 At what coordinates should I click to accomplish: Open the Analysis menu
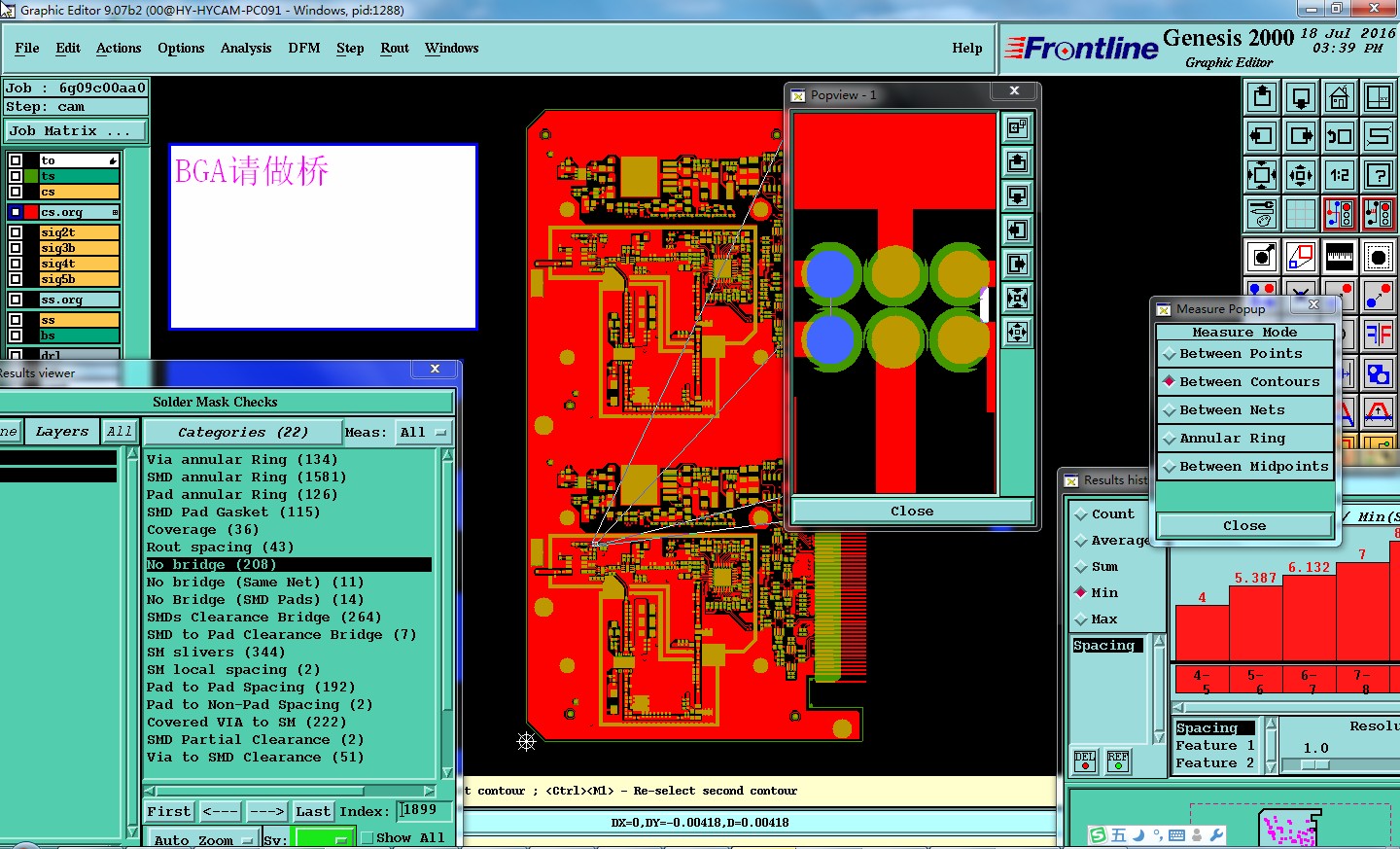[x=246, y=48]
